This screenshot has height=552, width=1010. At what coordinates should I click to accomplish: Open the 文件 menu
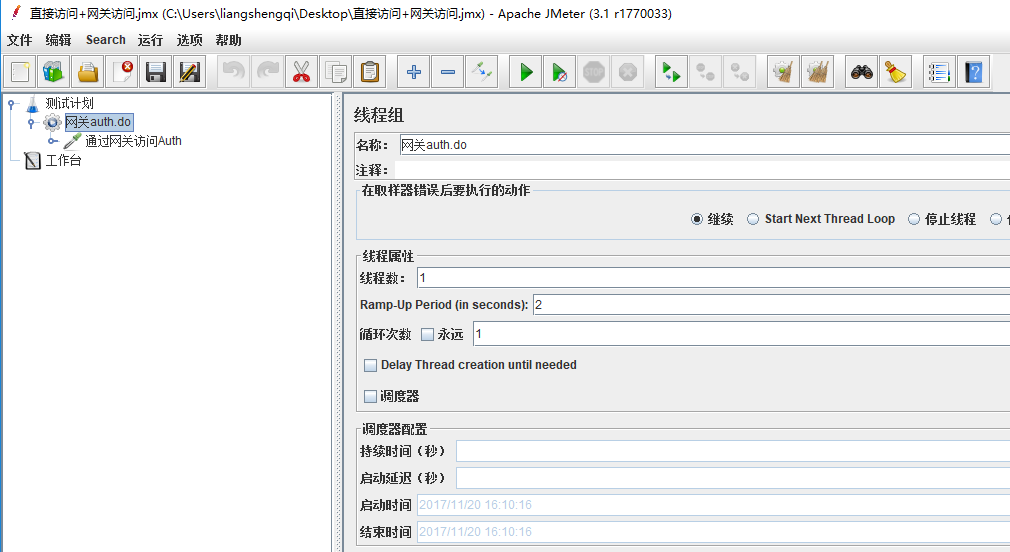[19, 40]
